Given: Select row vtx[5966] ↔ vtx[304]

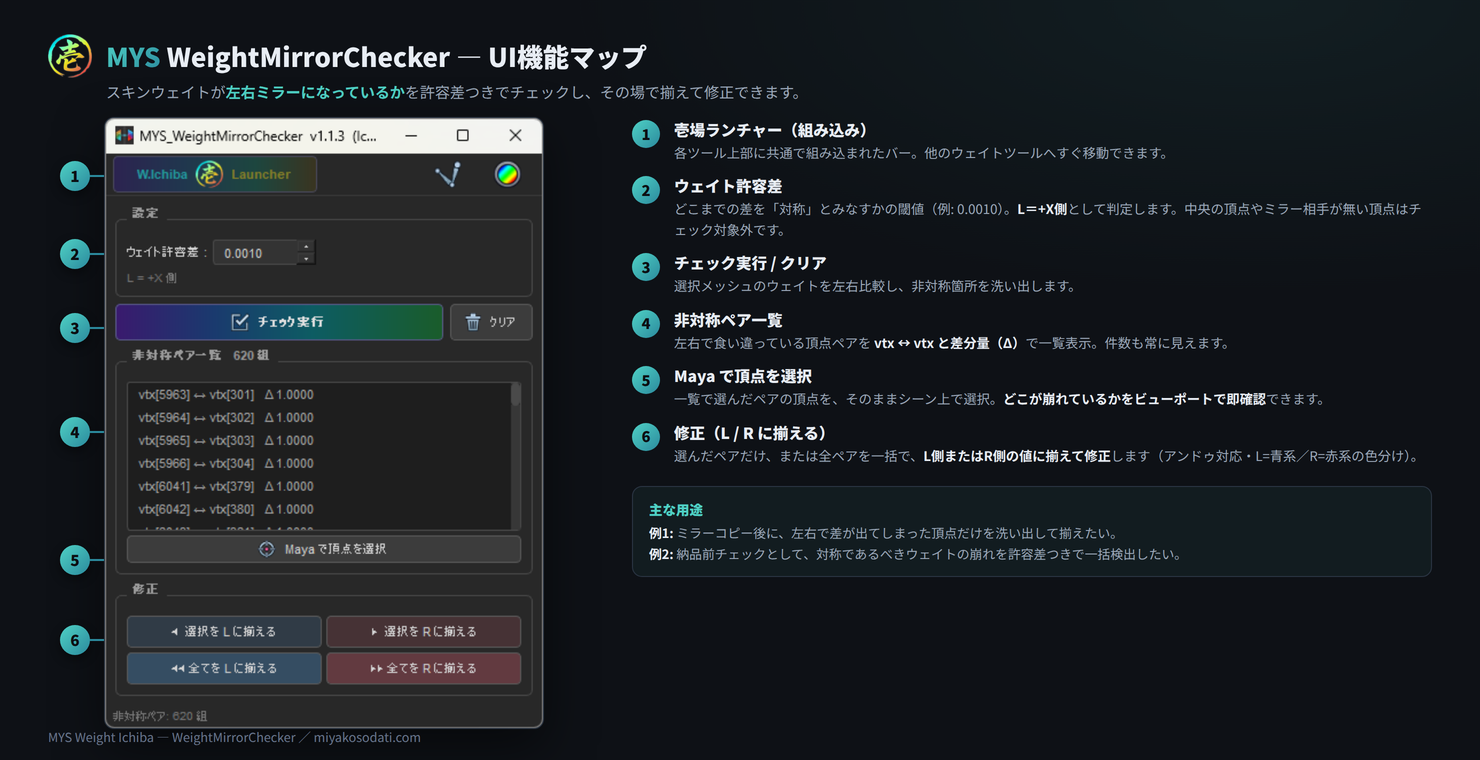Looking at the screenshot, I should pos(319,464).
